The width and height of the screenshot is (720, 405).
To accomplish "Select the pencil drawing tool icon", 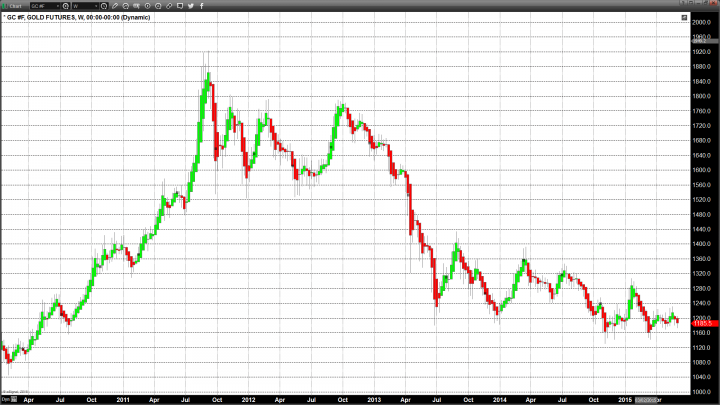I will tap(115, 6).
